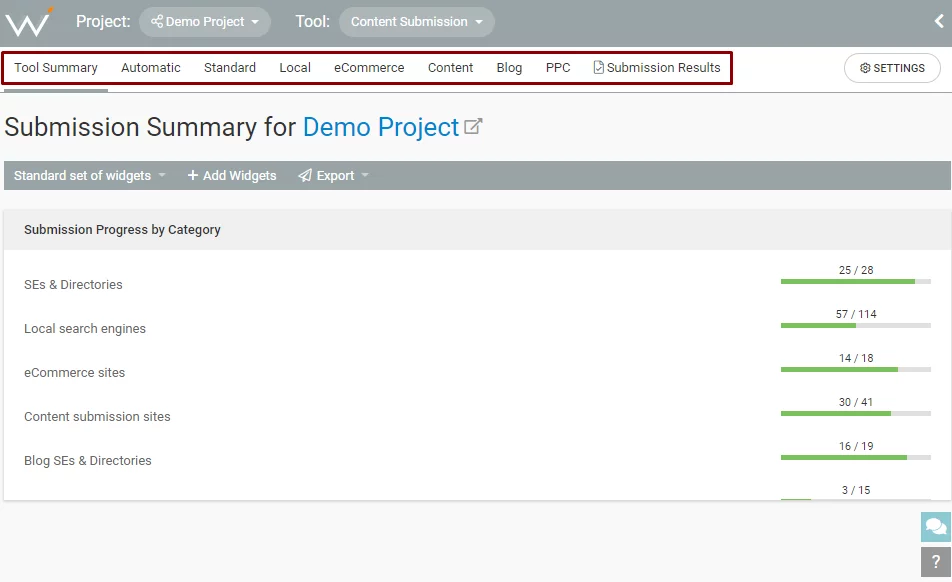
Task: View the Submission Results tab
Action: [657, 67]
